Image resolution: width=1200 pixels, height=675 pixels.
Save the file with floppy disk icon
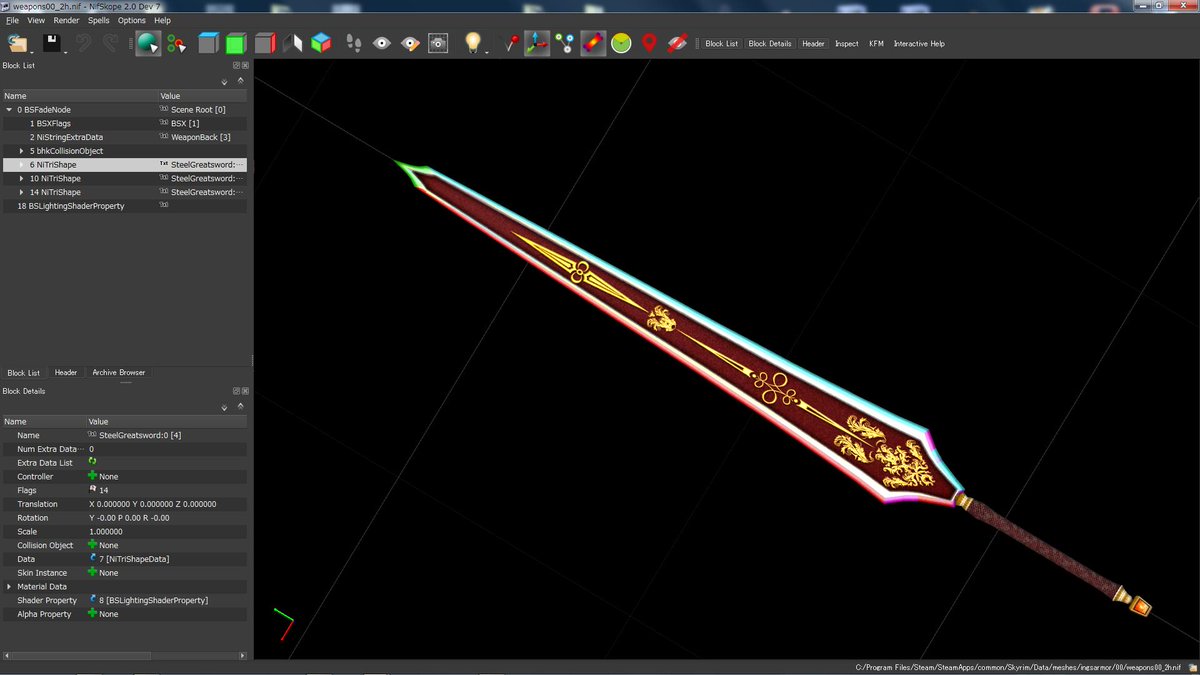click(x=51, y=43)
